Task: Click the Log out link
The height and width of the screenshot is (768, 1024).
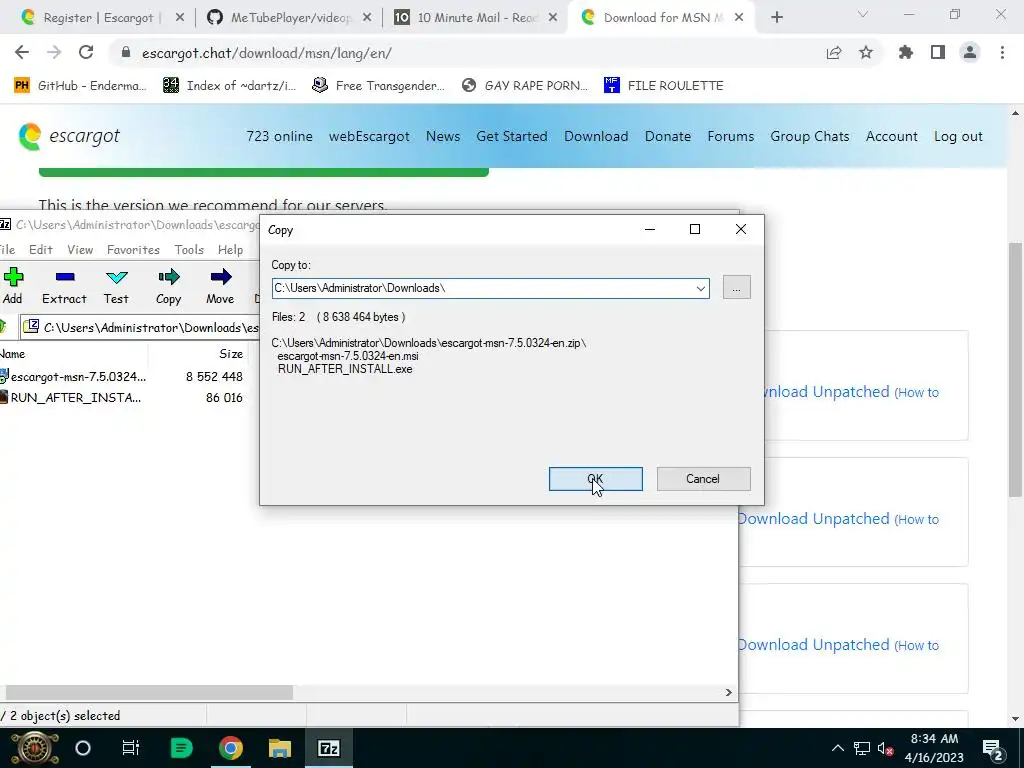Action: click(x=958, y=136)
